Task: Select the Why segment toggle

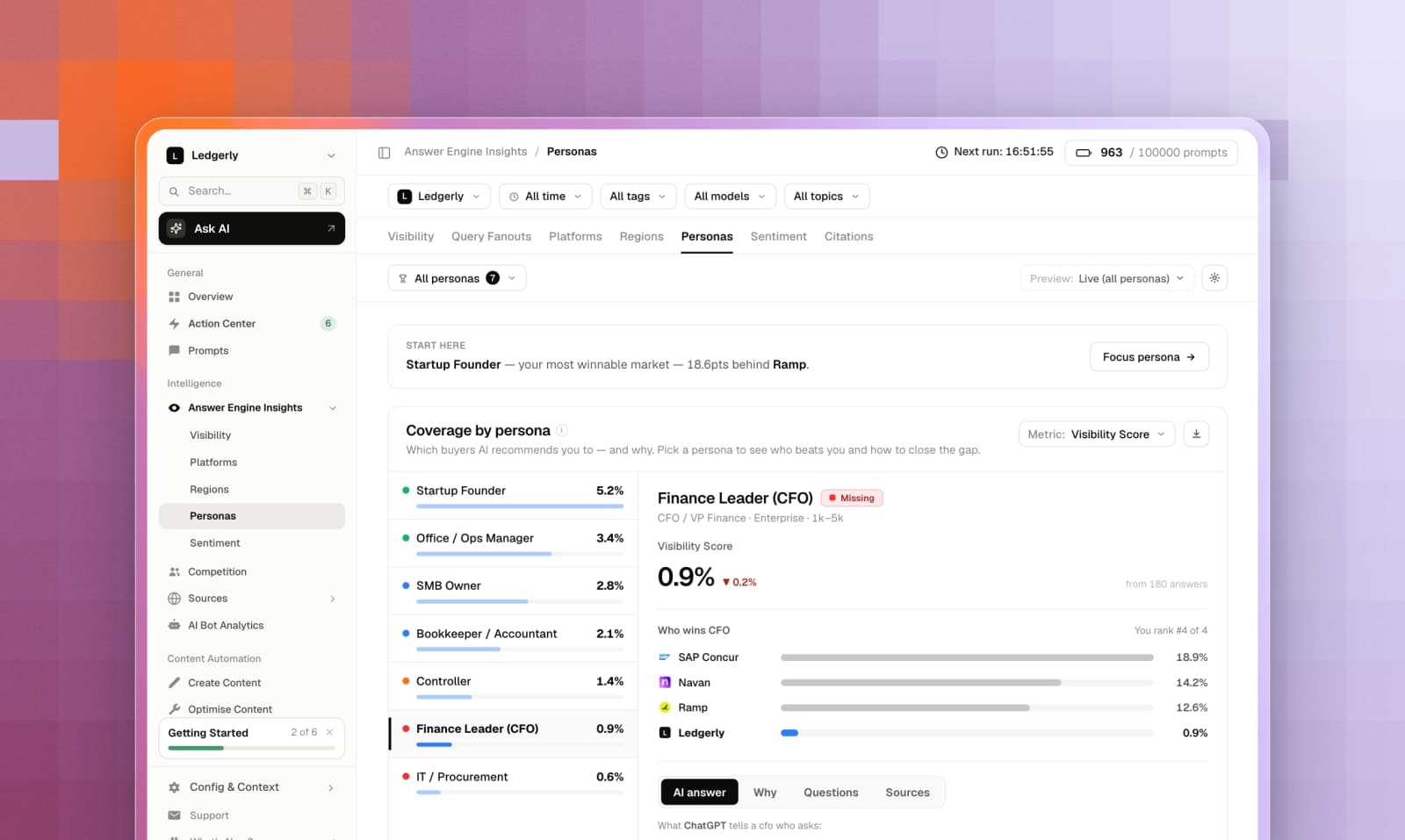Action: (x=765, y=793)
